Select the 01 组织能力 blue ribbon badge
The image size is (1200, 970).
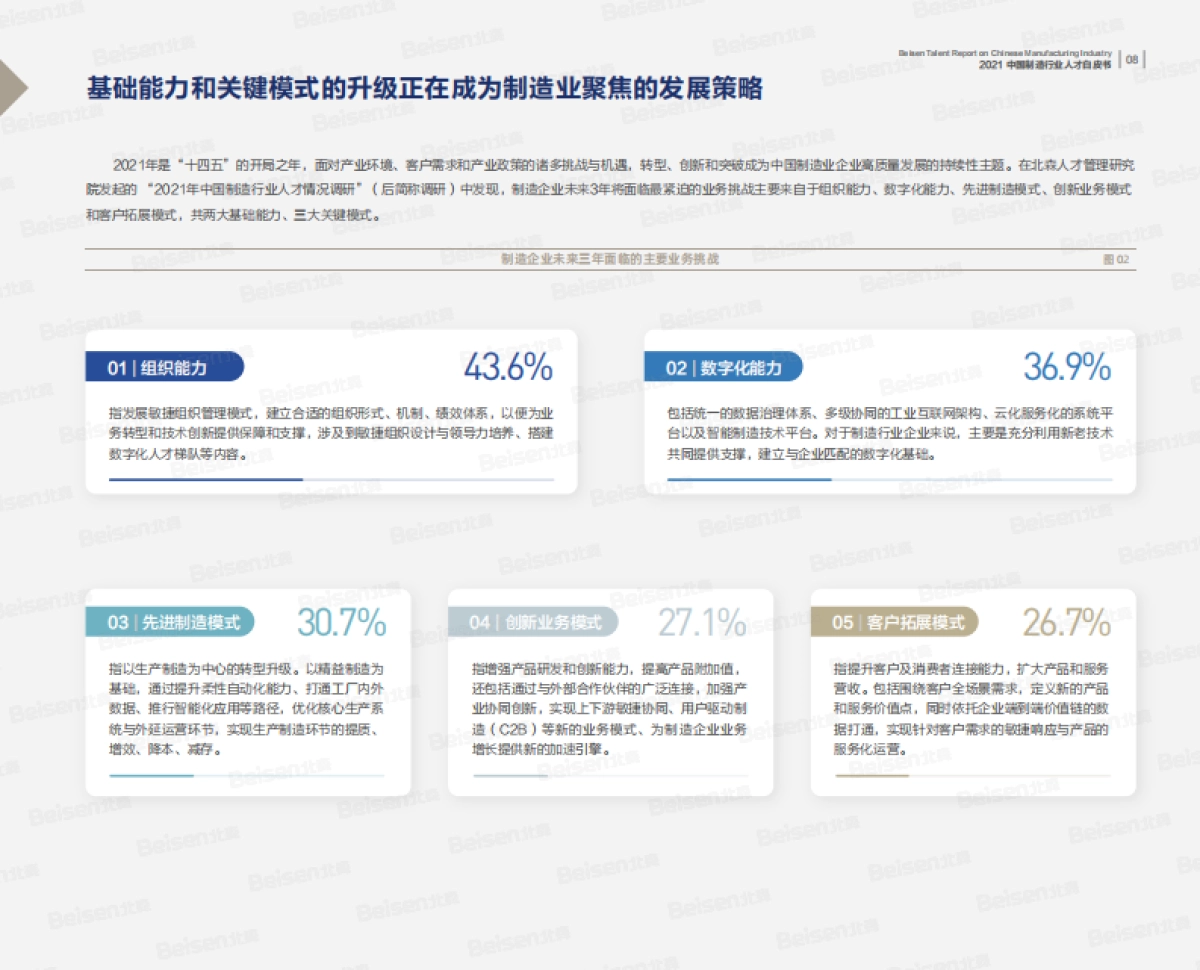(x=165, y=367)
